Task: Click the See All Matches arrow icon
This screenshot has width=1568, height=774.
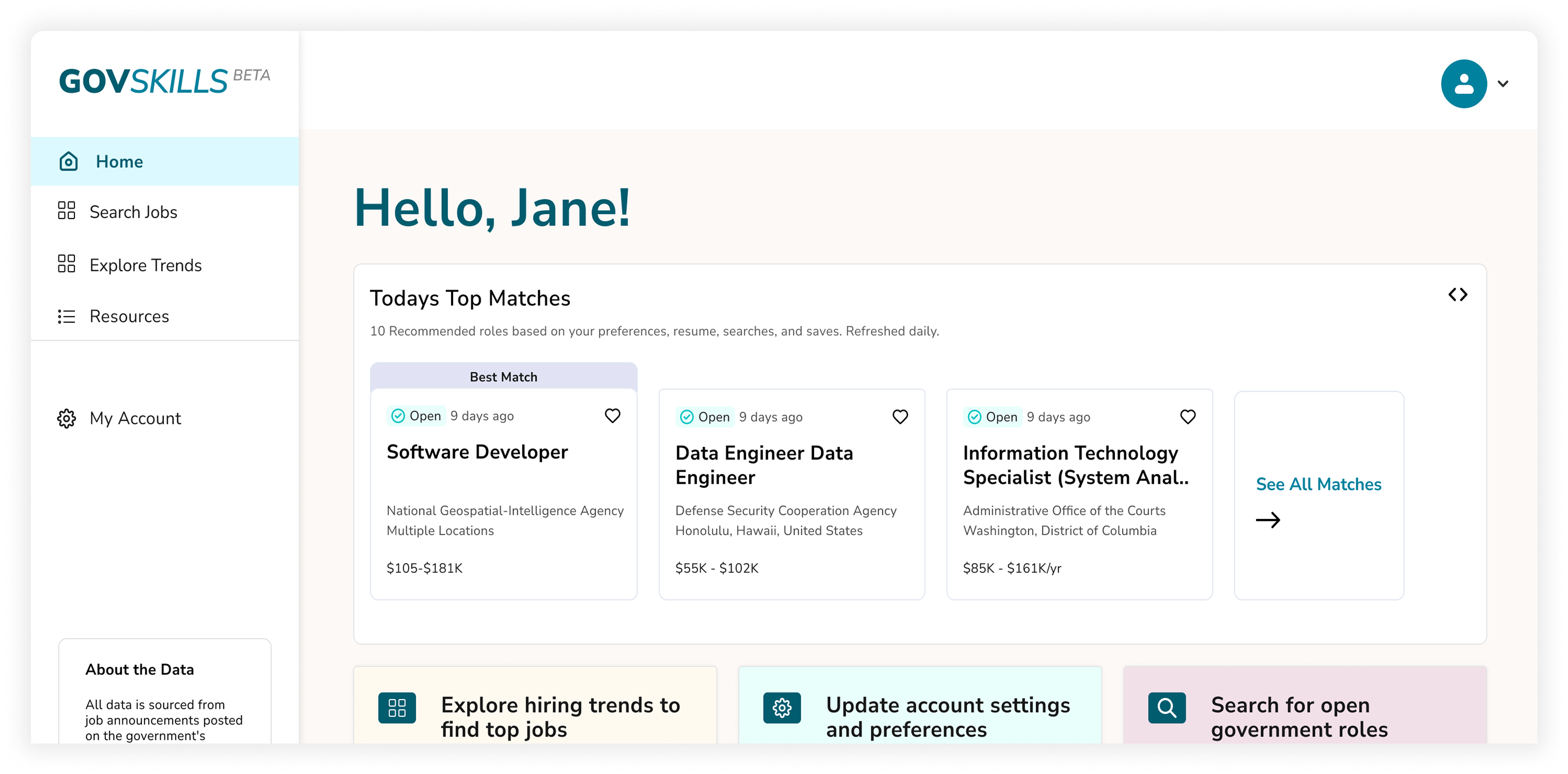Action: coord(1268,520)
